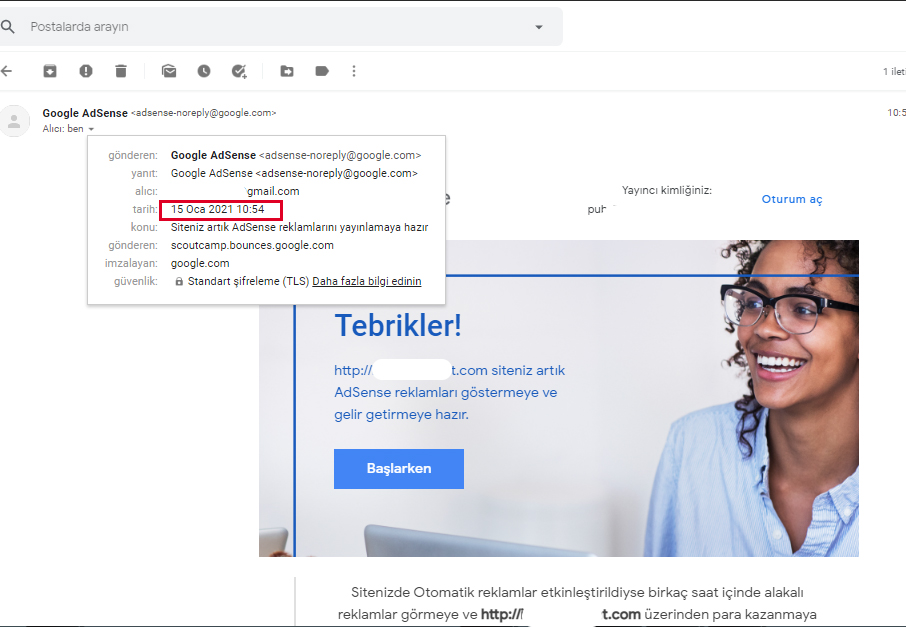Screen dimensions: 906x627
Task: Click the 'Başlarken' button
Action: pyautogui.click(x=399, y=469)
